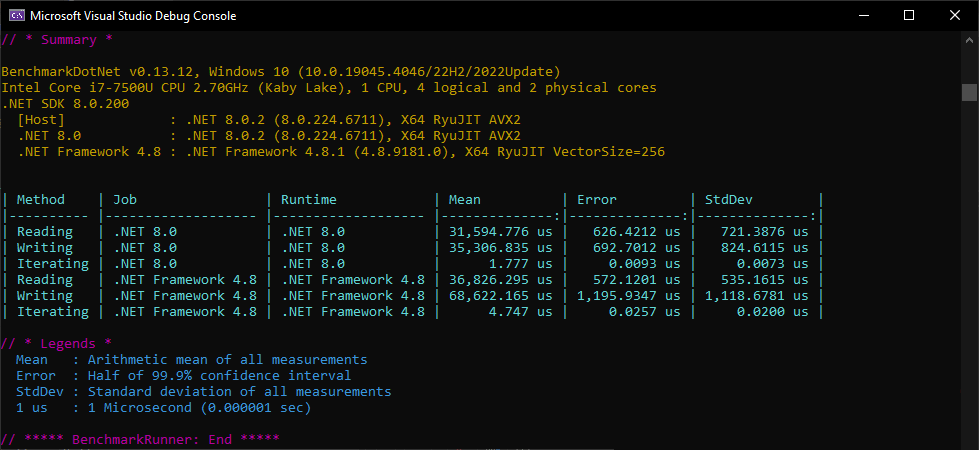Click the Mean column header

click(x=465, y=200)
